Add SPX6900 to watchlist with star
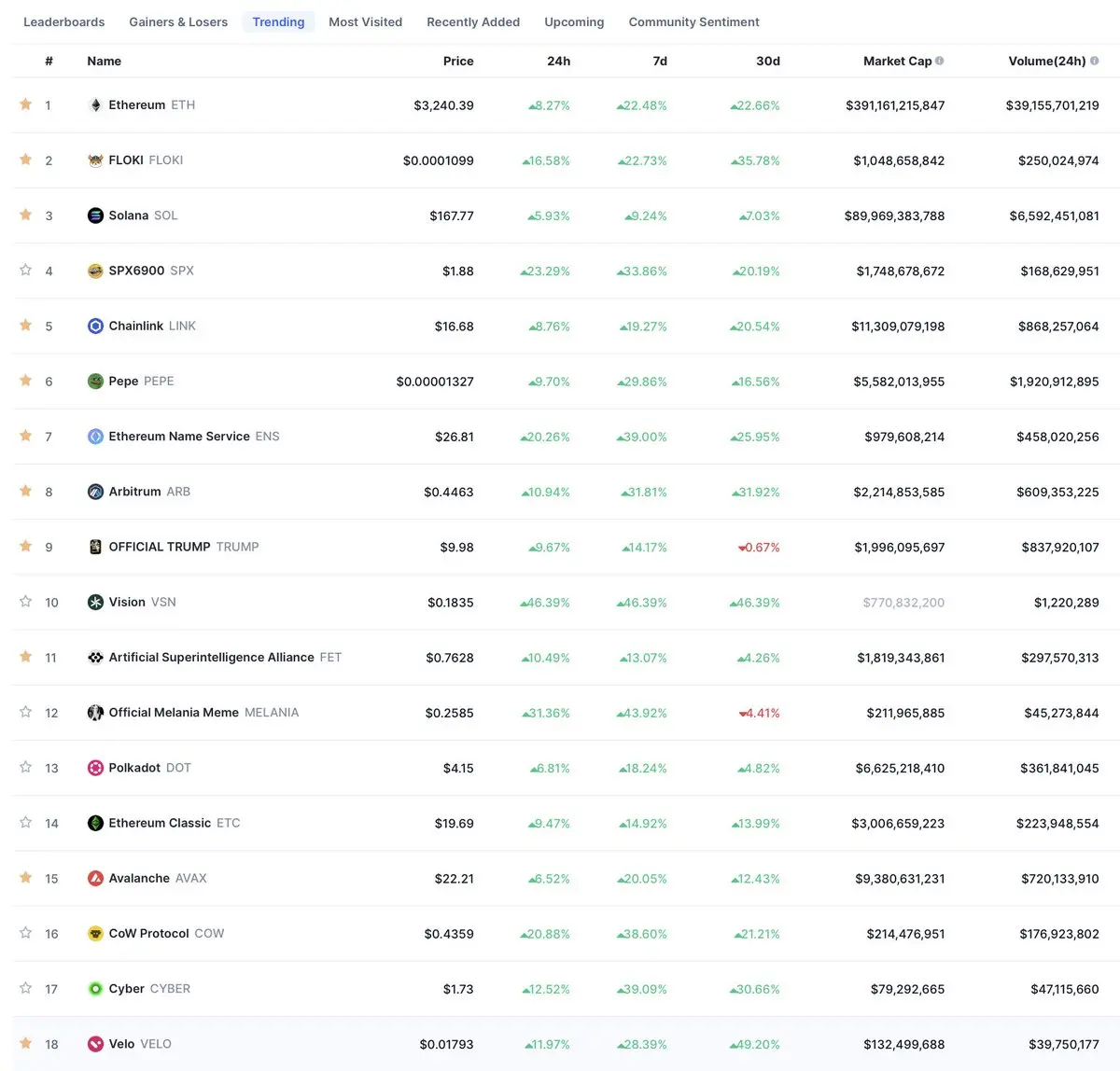Screen dimensions: 1120x1071 tap(26, 270)
